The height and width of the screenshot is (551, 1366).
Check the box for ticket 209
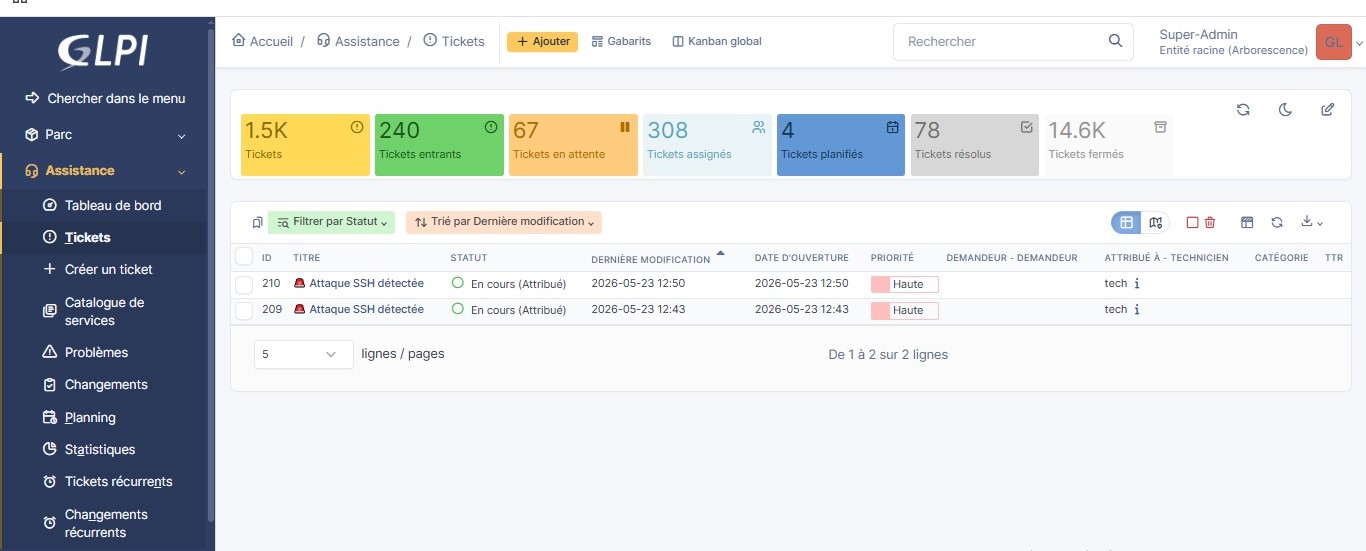(x=244, y=311)
